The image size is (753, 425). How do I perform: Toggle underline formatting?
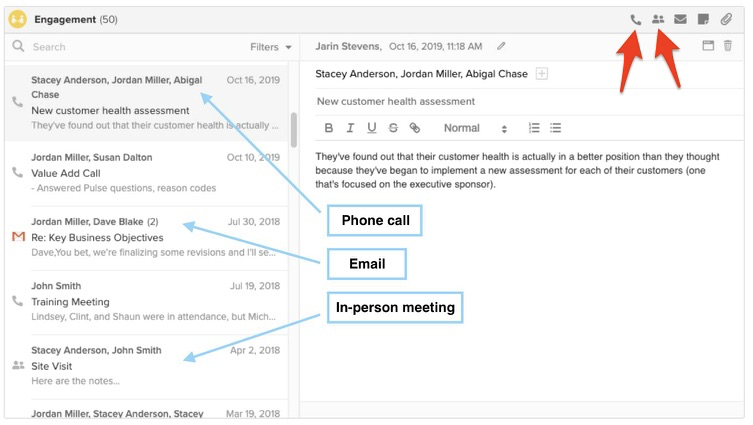pyautogui.click(x=371, y=128)
